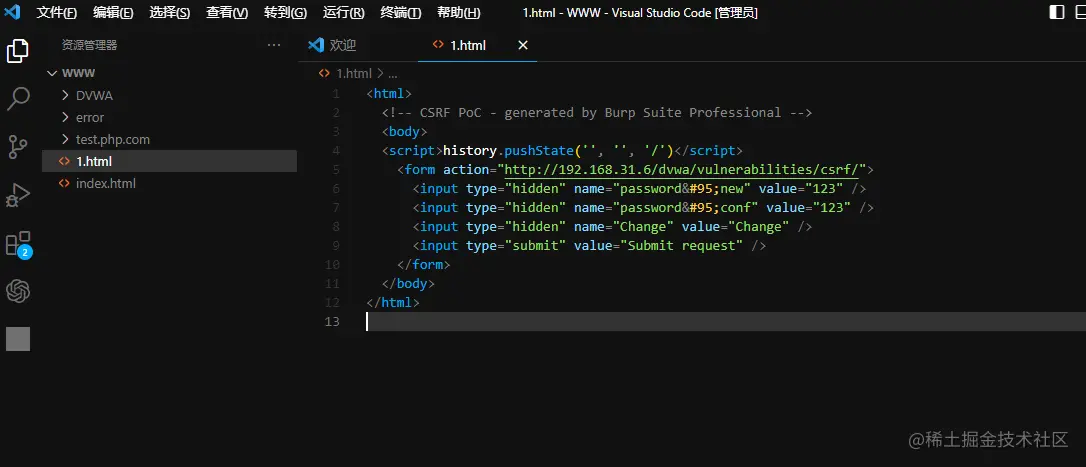Select 1.html in the file tree
Screen dimensions: 1086x467
[x=169, y=161]
